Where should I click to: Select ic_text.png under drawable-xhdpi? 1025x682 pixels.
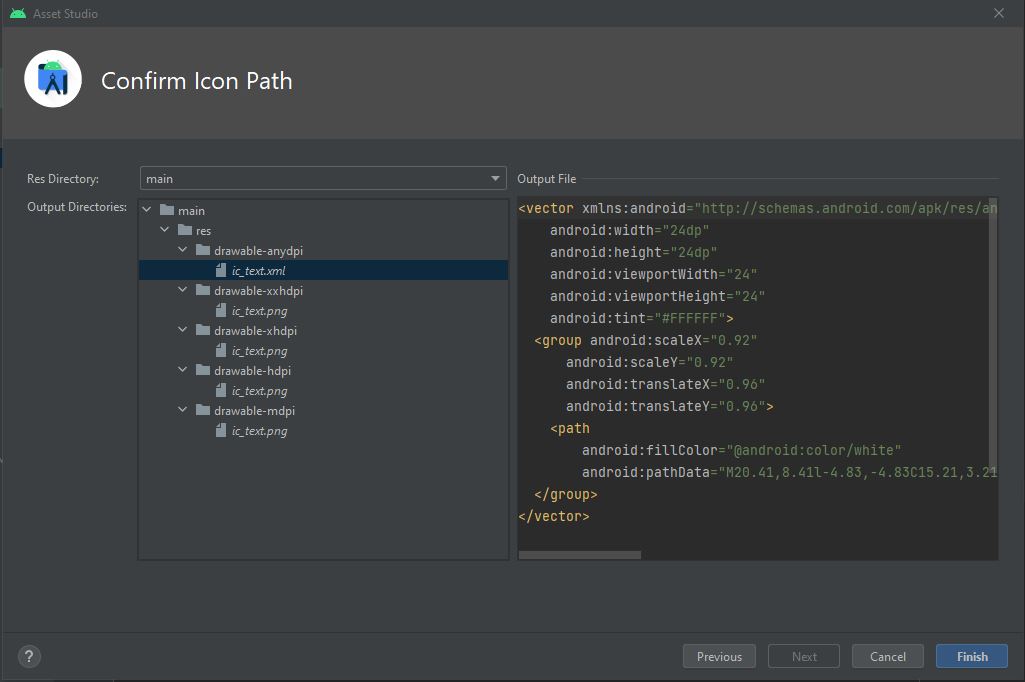click(x=260, y=351)
